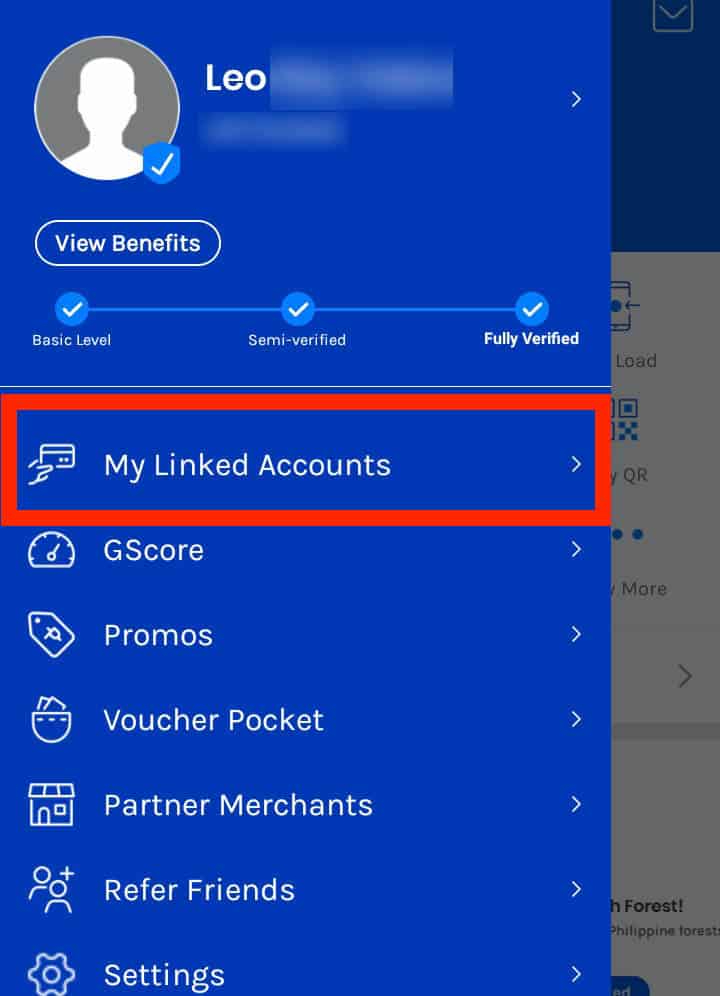The width and height of the screenshot is (720, 996).
Task: Tap the profile avatar picture
Action: [x=107, y=108]
